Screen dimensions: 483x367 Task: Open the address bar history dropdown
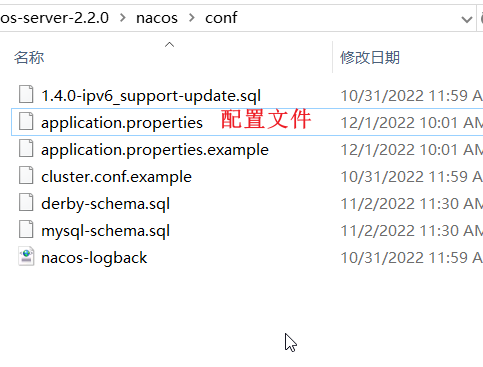(467, 19)
